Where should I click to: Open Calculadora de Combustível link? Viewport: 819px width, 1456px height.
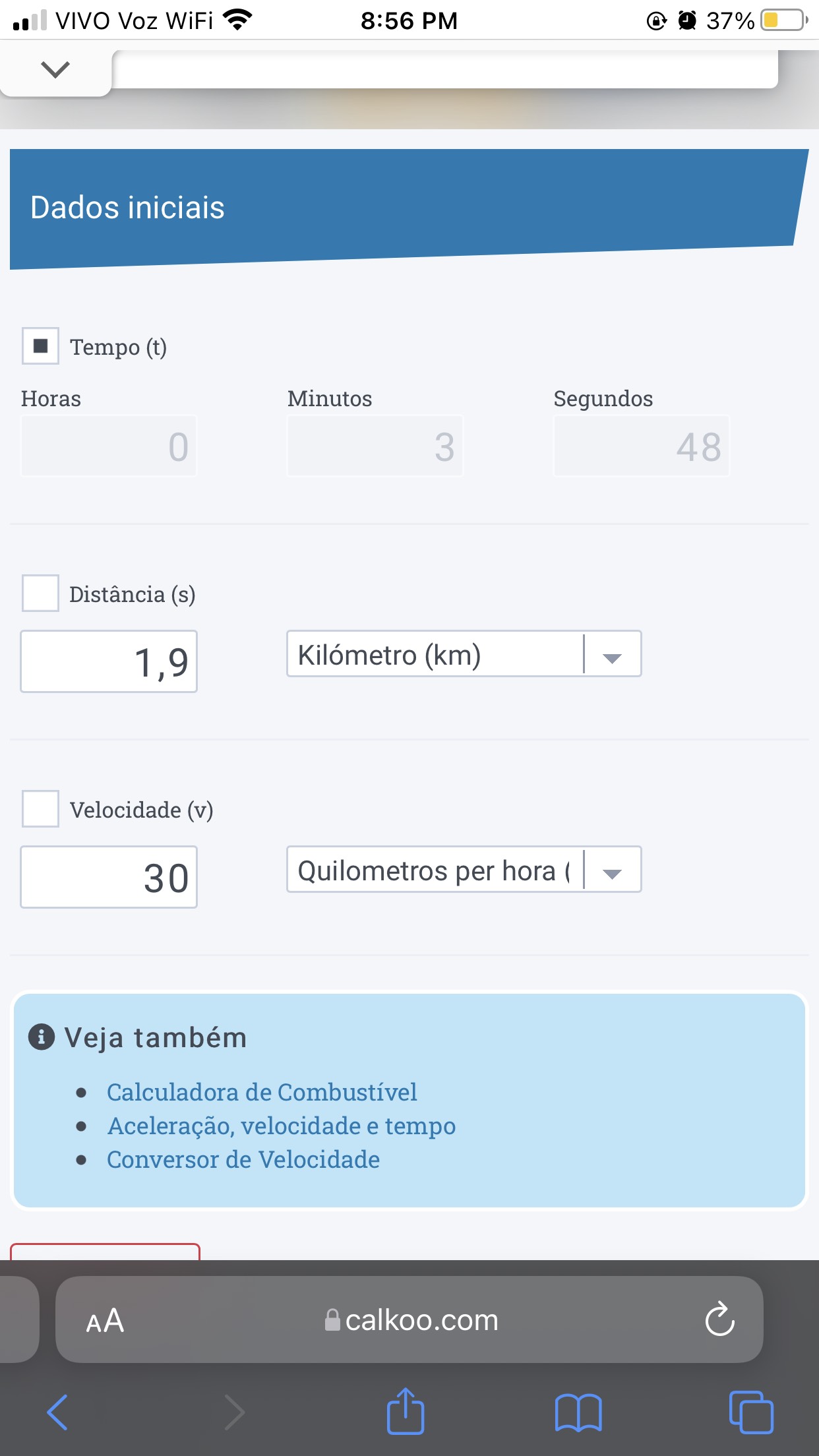pyautogui.click(x=262, y=1092)
